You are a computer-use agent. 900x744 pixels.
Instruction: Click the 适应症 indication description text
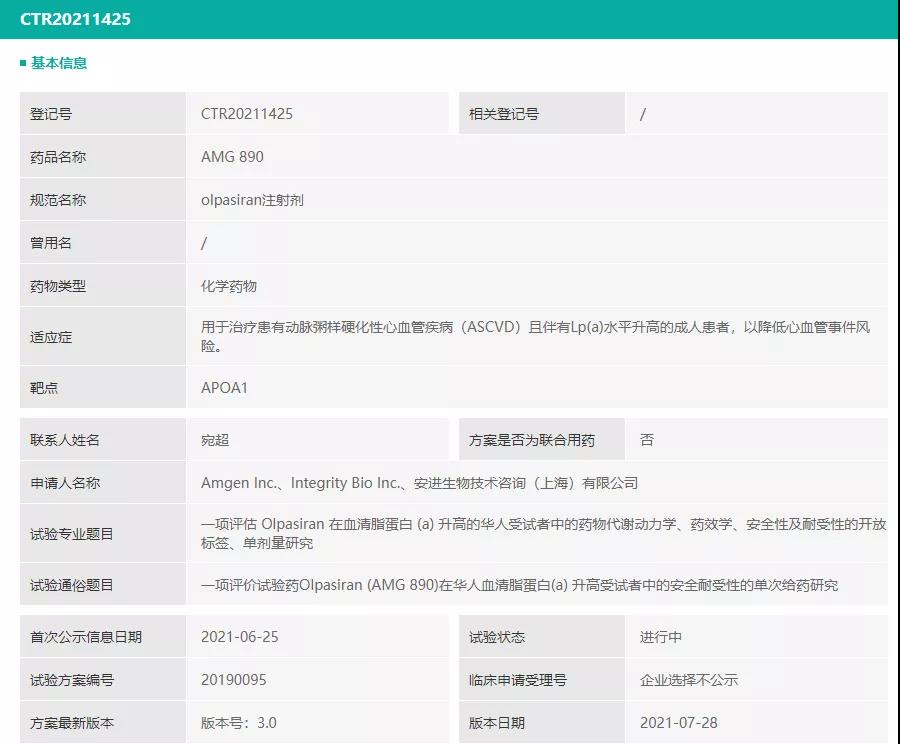(x=535, y=337)
